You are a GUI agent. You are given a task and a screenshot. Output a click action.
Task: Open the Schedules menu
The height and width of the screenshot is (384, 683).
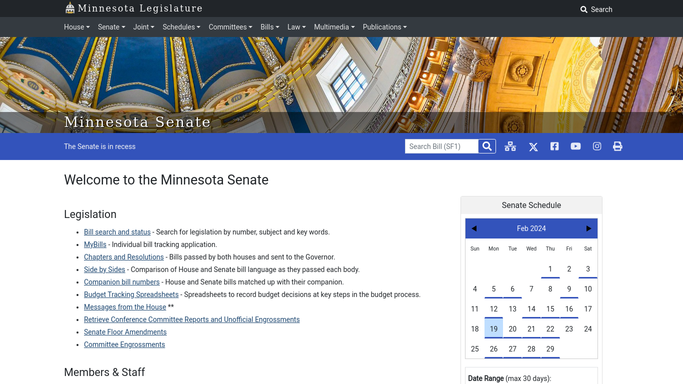(181, 27)
